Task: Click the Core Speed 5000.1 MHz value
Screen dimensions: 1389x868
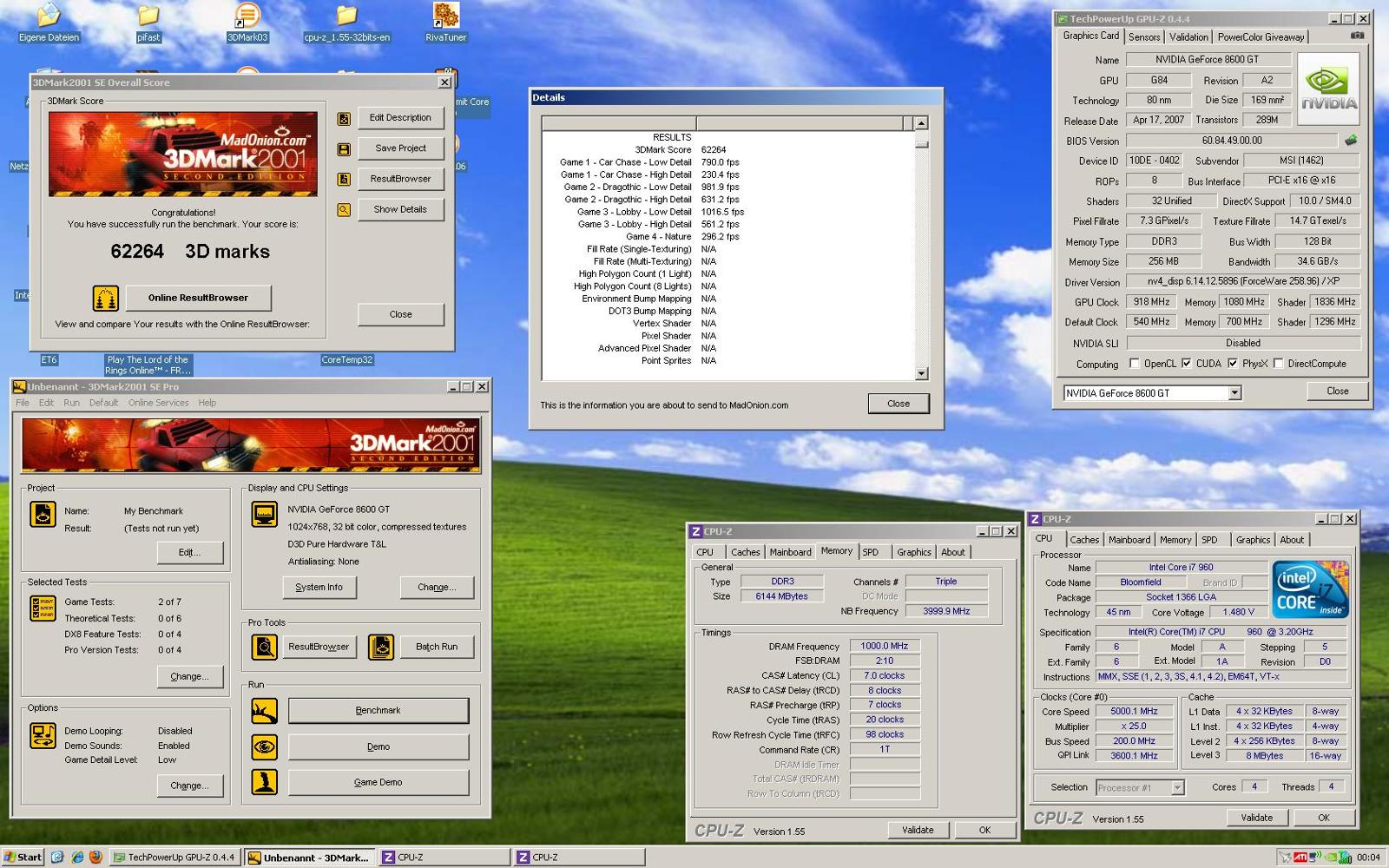Action: (x=1134, y=712)
